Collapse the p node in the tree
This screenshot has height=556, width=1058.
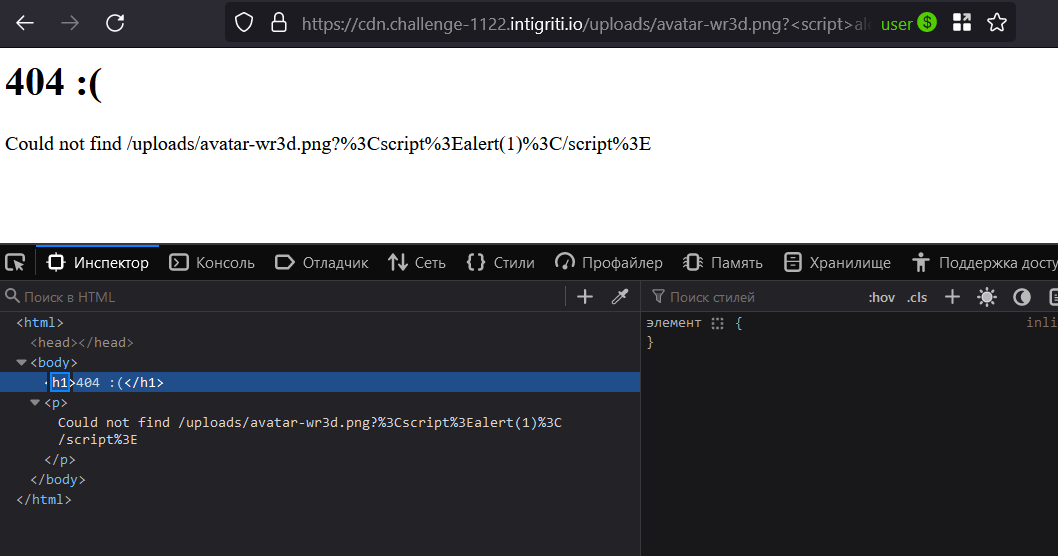(35, 403)
